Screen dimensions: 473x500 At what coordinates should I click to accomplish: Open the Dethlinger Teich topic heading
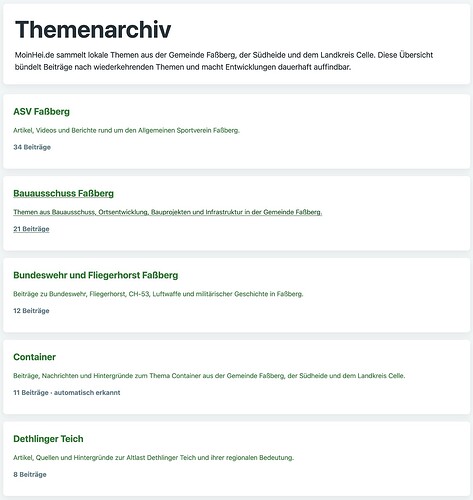48,439
